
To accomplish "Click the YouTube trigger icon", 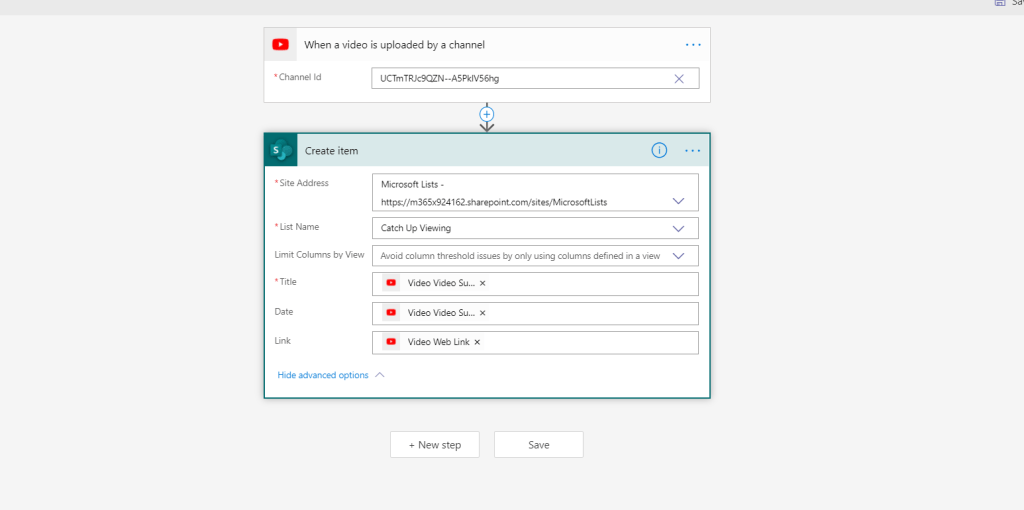I will pyautogui.click(x=281, y=44).
